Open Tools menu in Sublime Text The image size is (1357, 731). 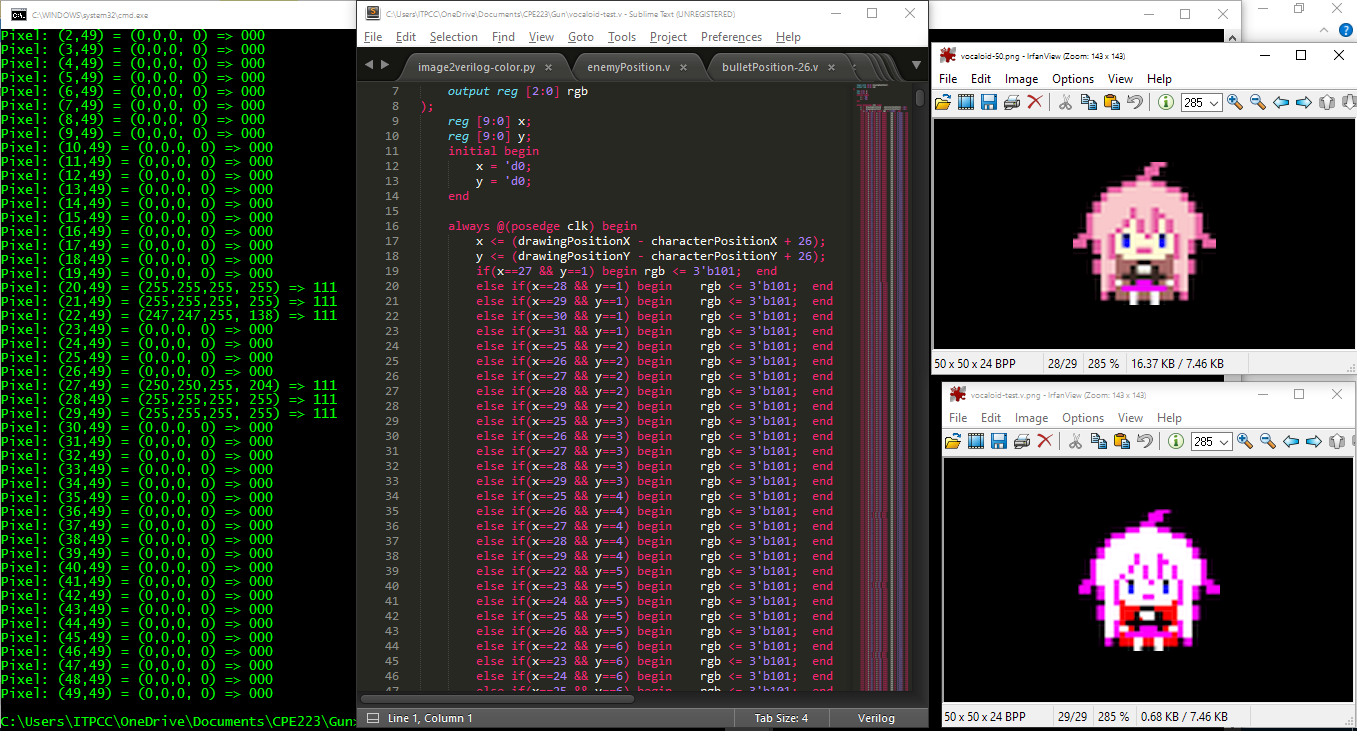point(622,37)
